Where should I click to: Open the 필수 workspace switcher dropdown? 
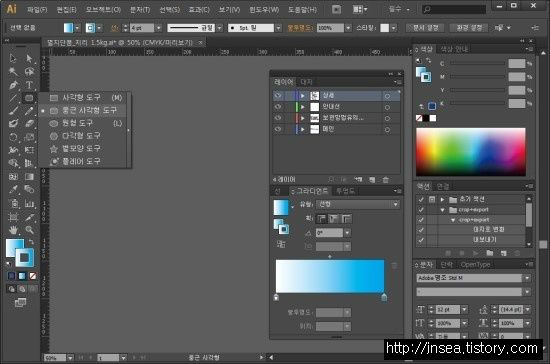click(x=399, y=9)
